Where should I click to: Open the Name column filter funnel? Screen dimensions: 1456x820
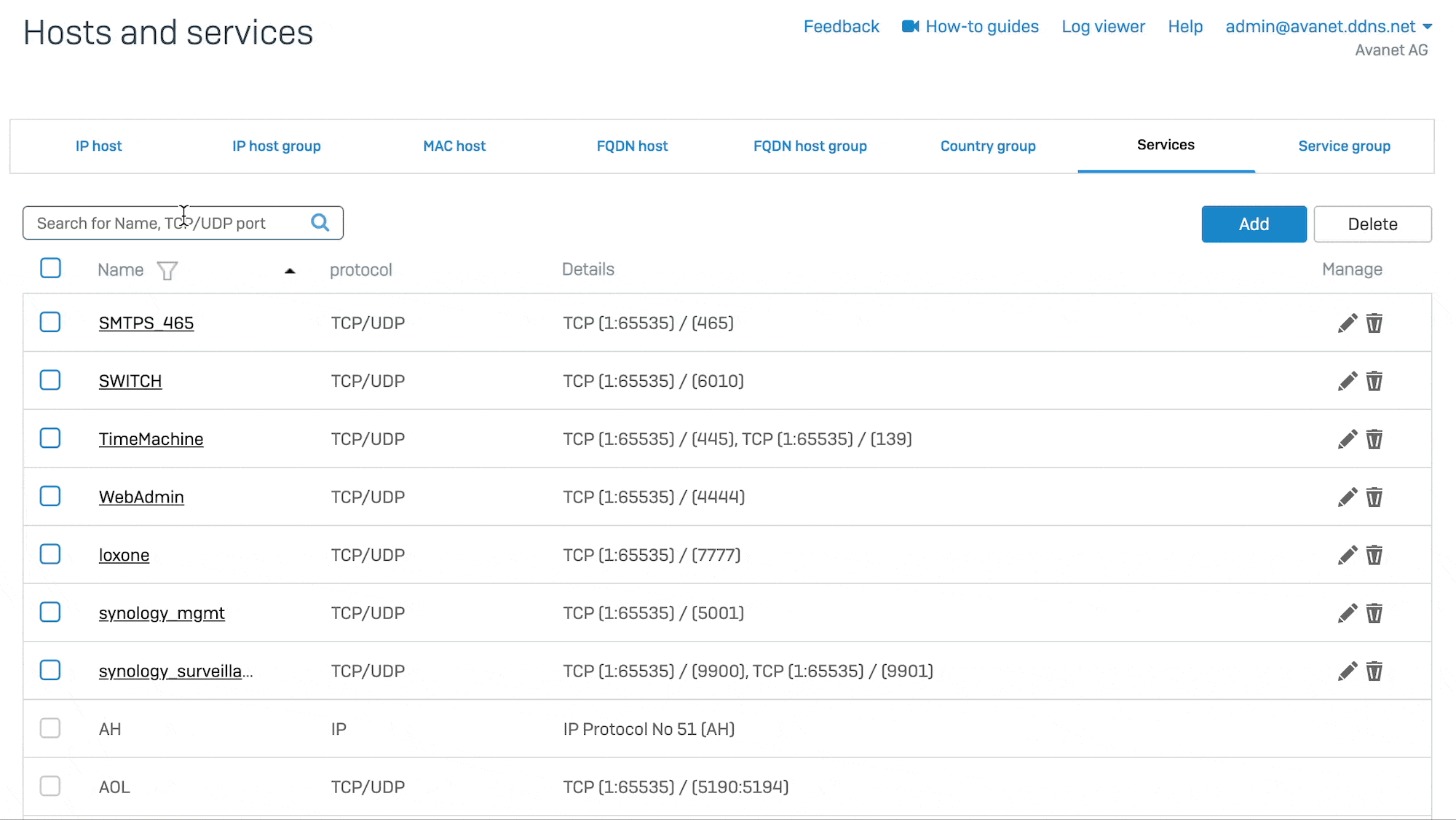[167, 271]
